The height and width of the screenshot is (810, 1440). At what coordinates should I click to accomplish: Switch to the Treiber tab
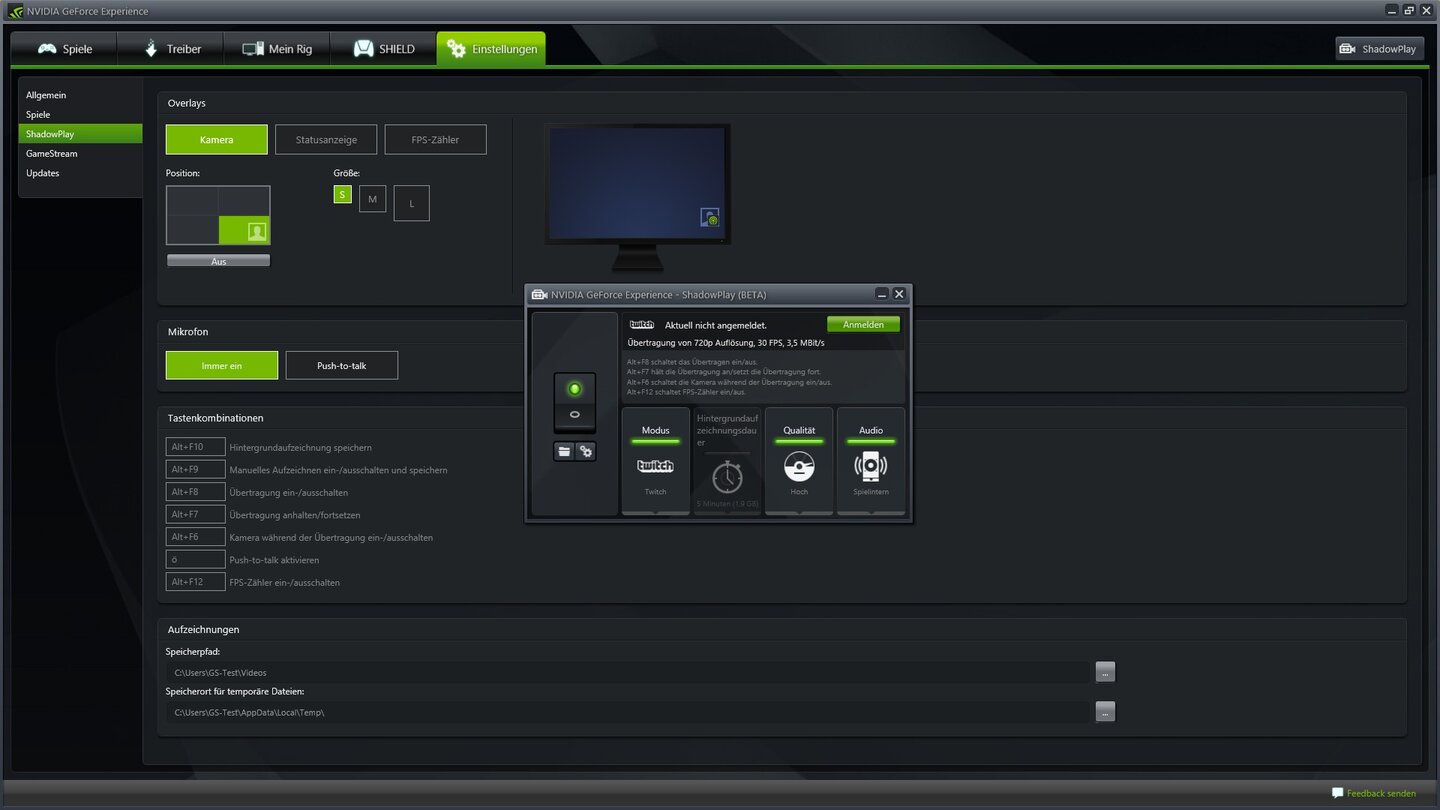171,49
